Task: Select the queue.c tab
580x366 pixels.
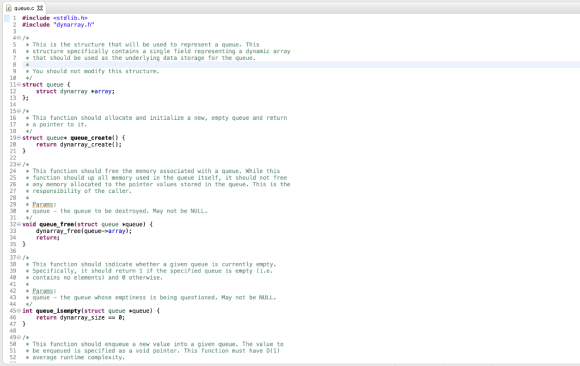Action: click(x=24, y=8)
